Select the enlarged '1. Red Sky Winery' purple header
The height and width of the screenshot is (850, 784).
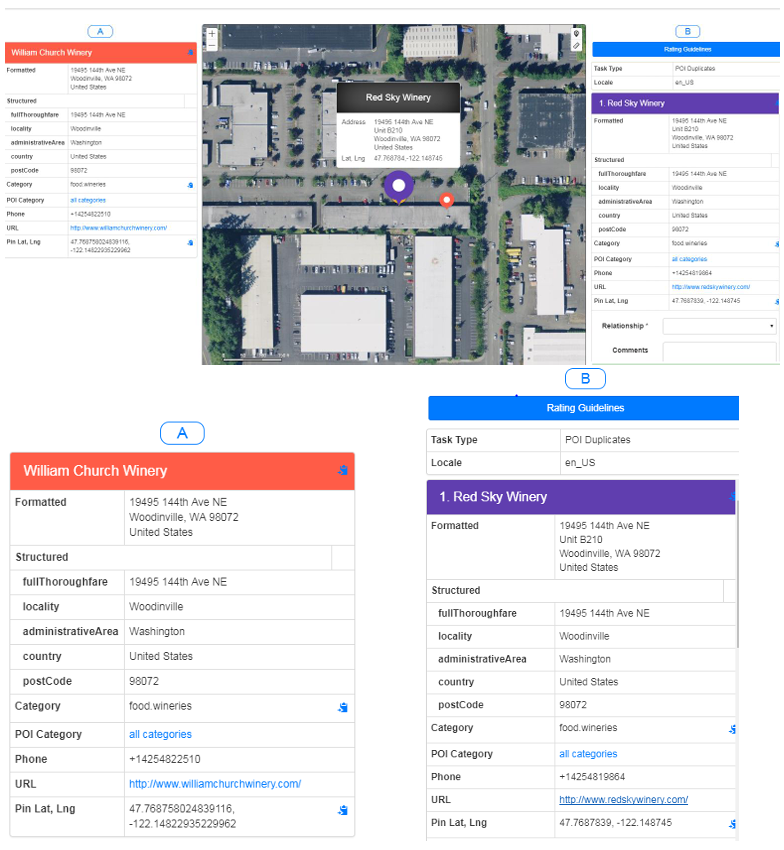(x=581, y=497)
